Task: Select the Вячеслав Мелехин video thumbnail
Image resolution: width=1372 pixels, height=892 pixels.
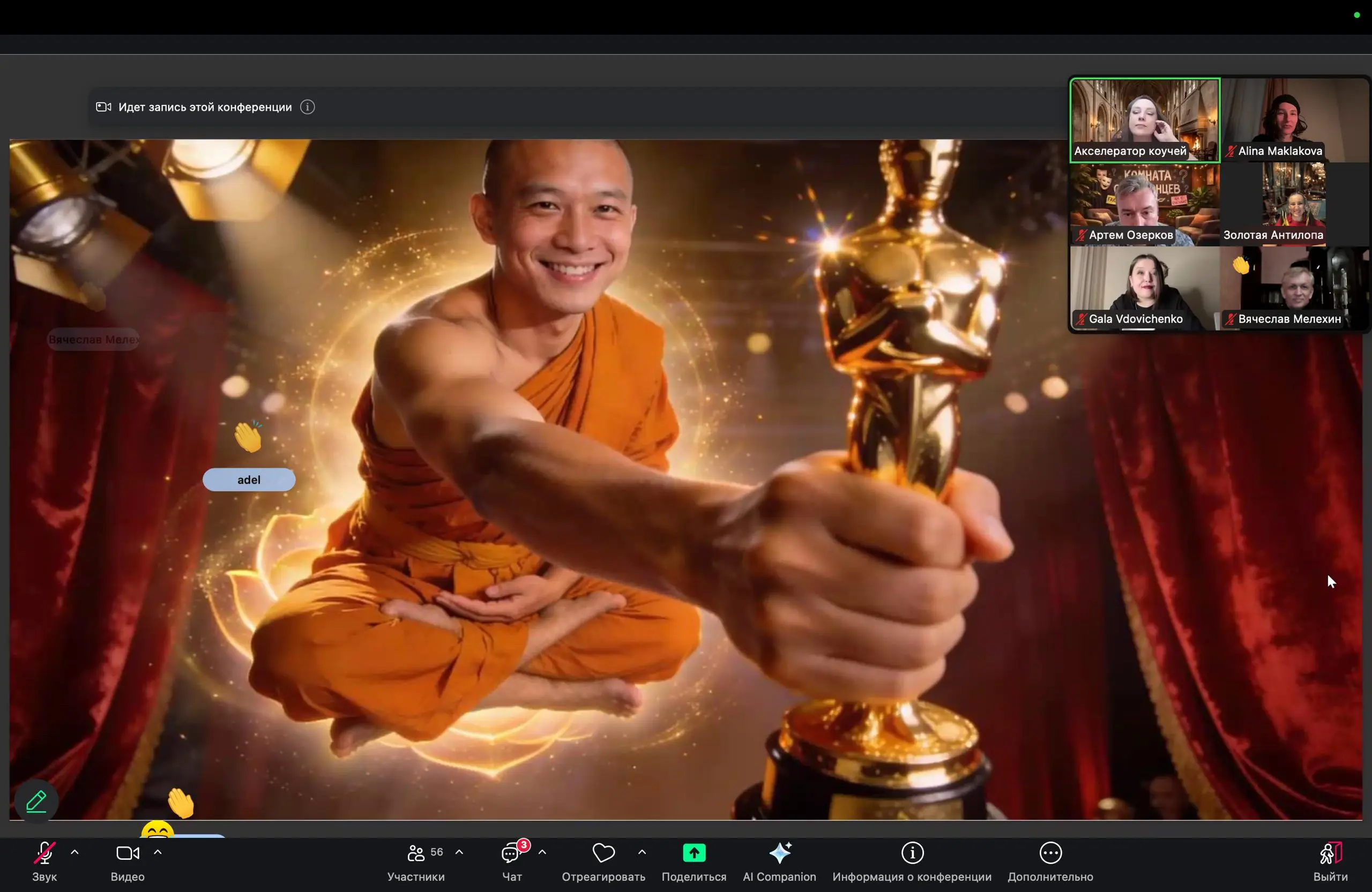Action: [1295, 289]
